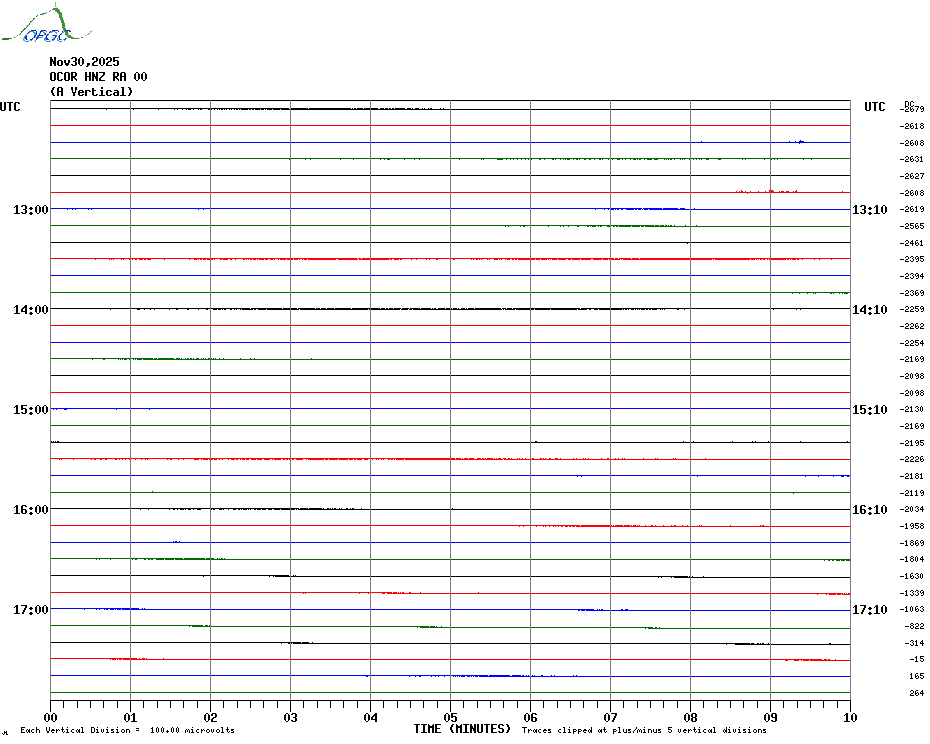
Task: Select the OCOR HNZ RA 00 station label
Action: pyautogui.click(x=98, y=77)
